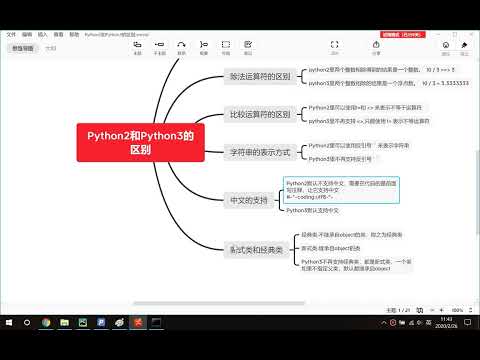Open the Photos app taskbar icon
Image resolution: width=480 pixels, height=360 pixels.
(83, 323)
